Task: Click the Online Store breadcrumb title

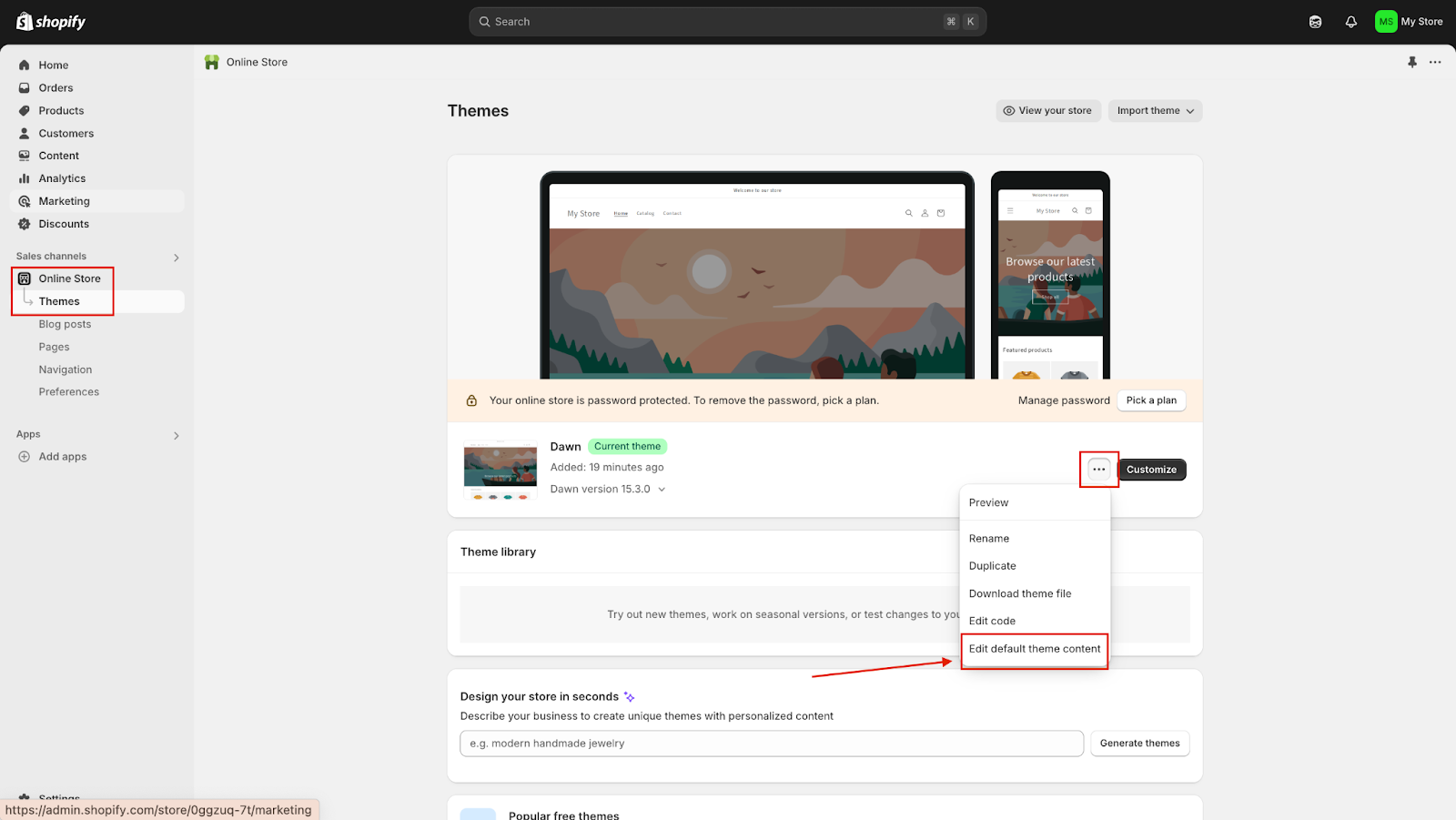Action: (257, 62)
